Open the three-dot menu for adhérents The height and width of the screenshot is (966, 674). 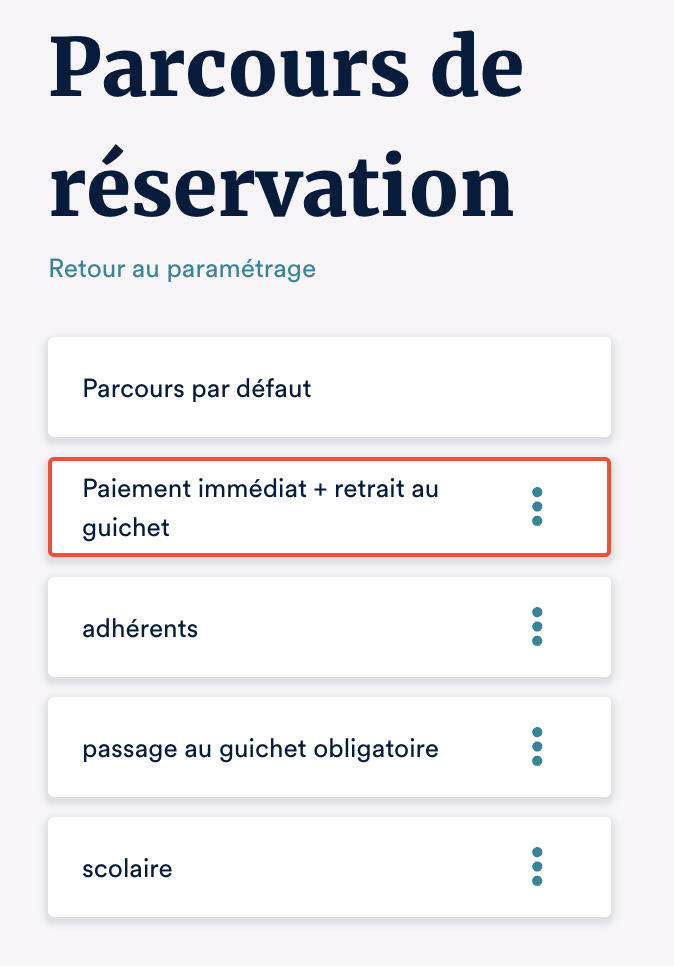click(537, 627)
